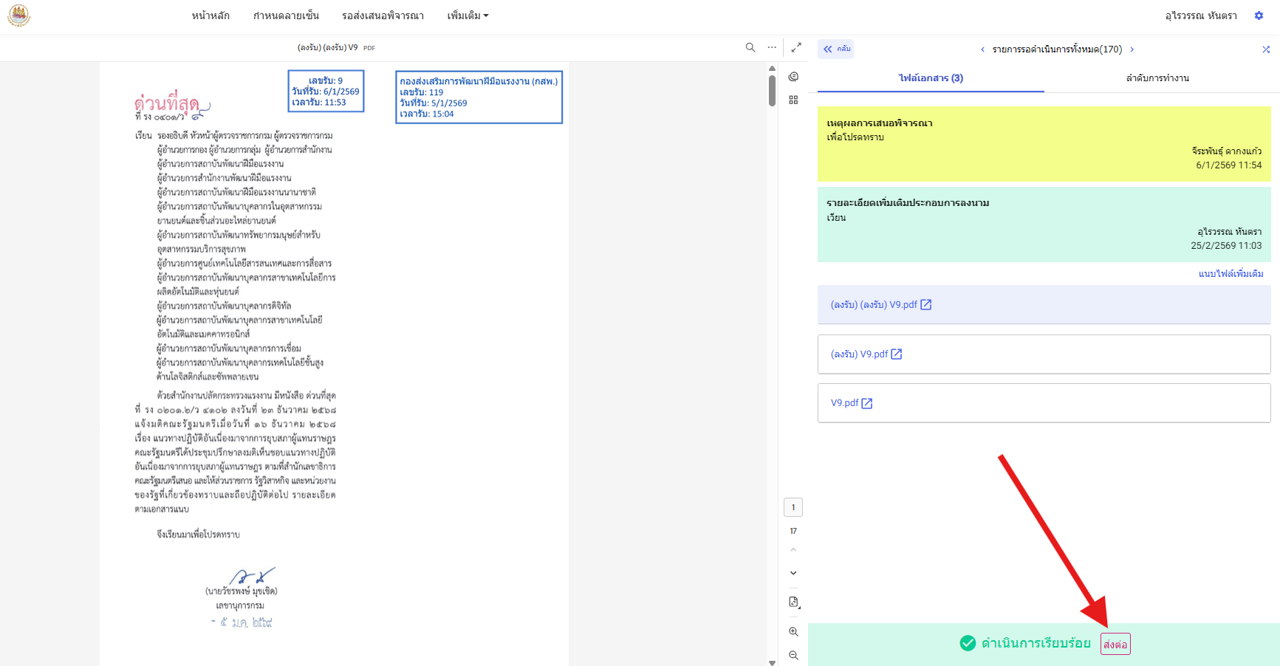Switch to ลำดับการทำงาน tab

coord(1157,78)
